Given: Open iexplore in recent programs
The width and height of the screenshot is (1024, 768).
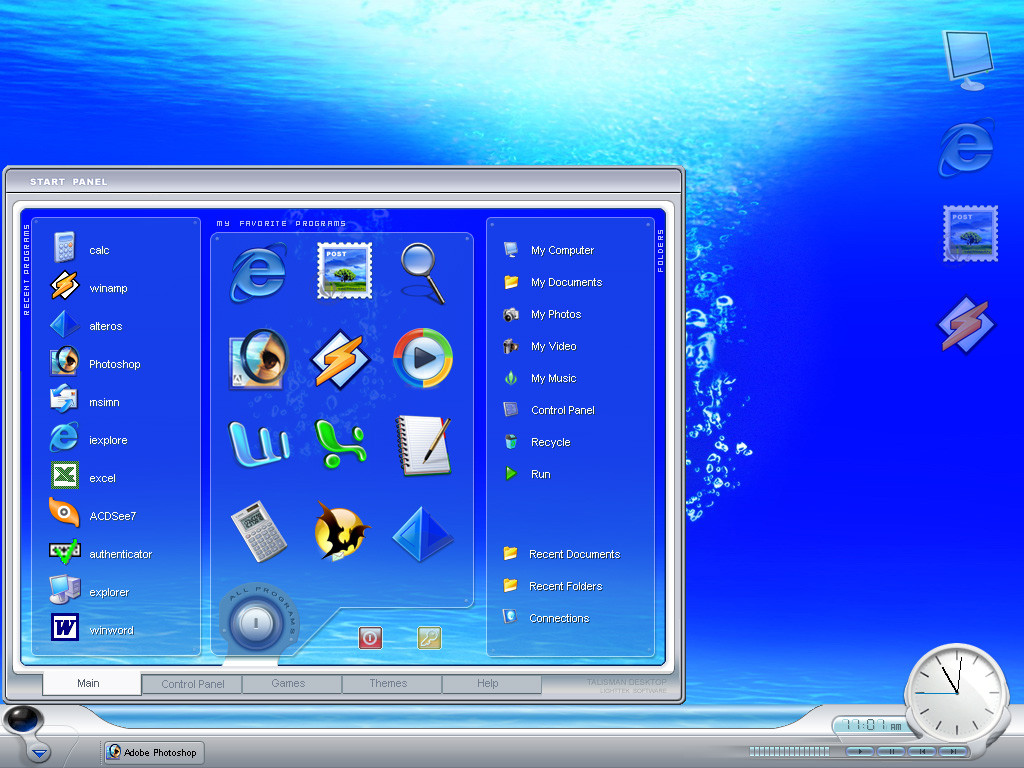Looking at the screenshot, I should pyautogui.click(x=89, y=440).
